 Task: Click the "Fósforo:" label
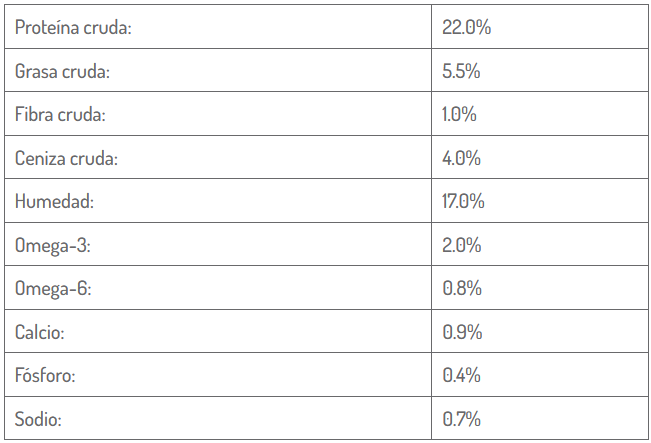point(46,376)
